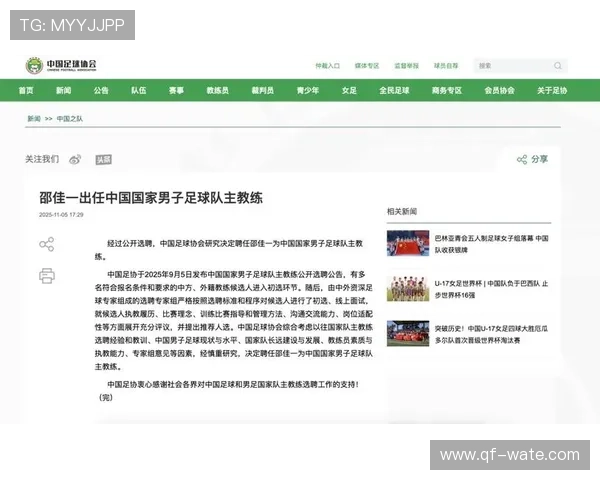Open the 媒体专区 link
Screen dimensions: 600x480
[367, 66]
